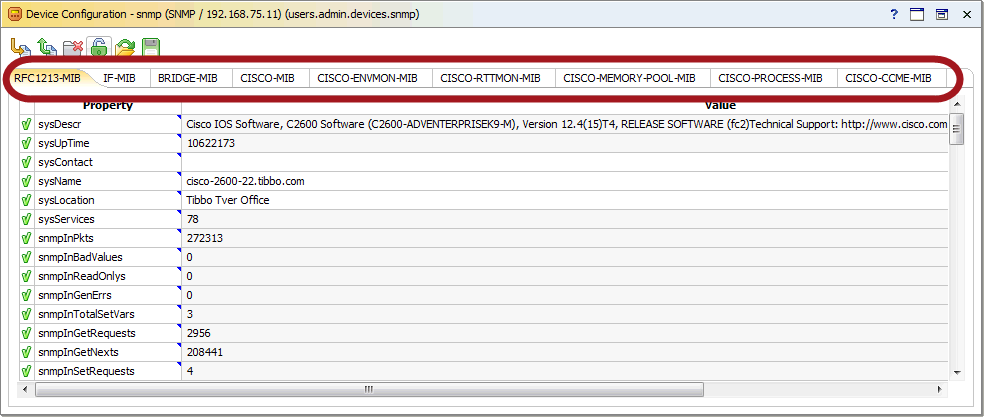
Task: Select the sysLocation property cell
Action: [107, 200]
